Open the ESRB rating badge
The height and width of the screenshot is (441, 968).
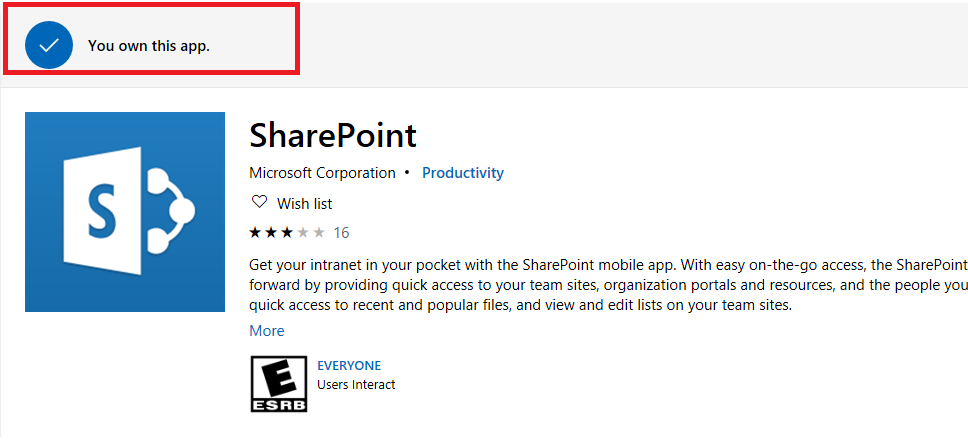278,384
